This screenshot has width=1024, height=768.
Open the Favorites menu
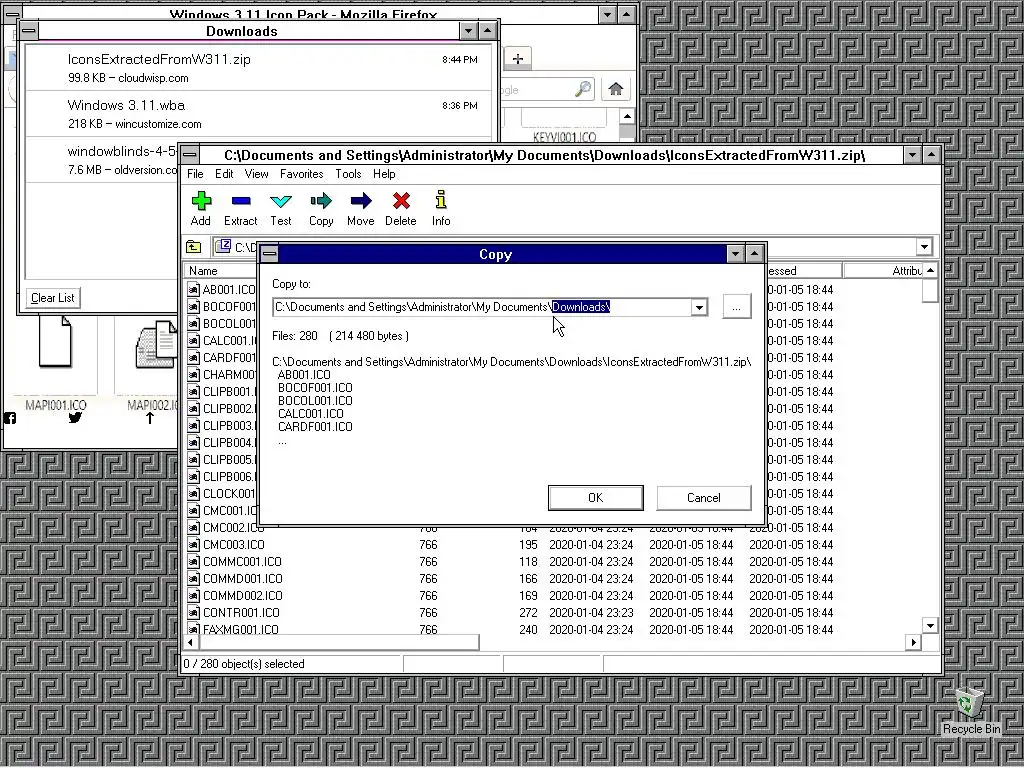click(x=302, y=174)
